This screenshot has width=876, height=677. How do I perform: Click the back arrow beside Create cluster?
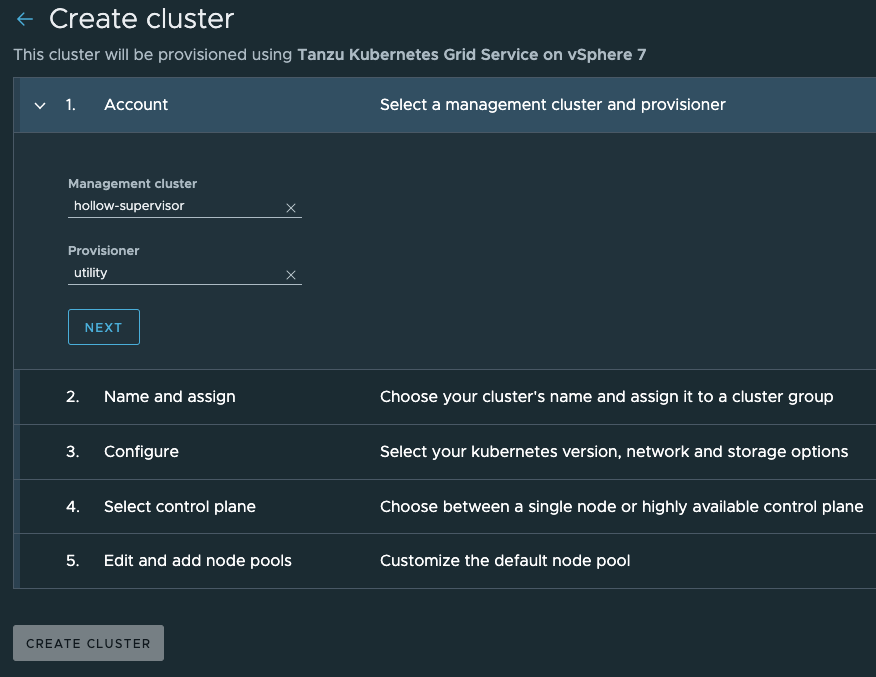[25, 19]
